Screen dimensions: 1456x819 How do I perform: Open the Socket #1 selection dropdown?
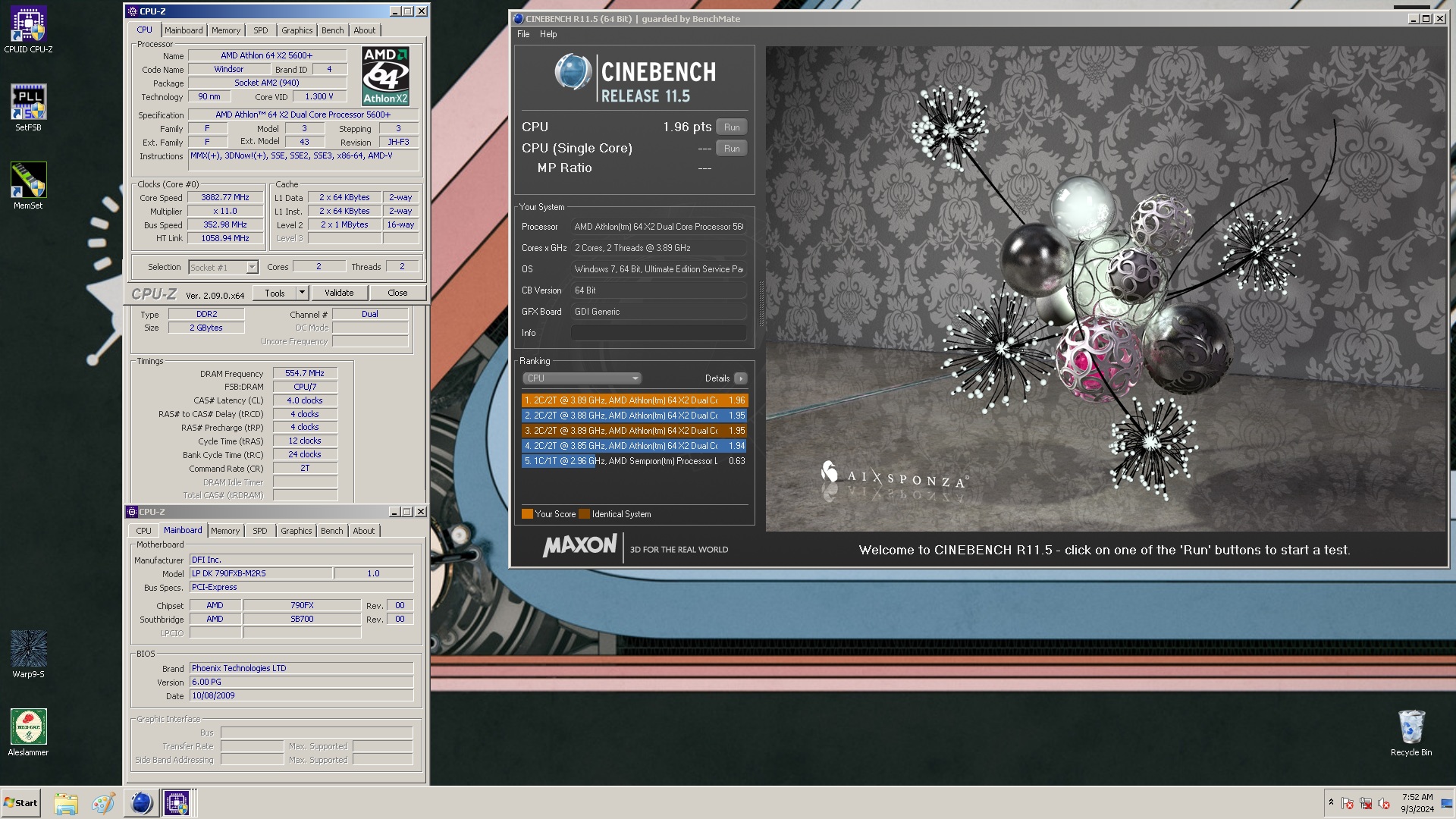coord(224,267)
